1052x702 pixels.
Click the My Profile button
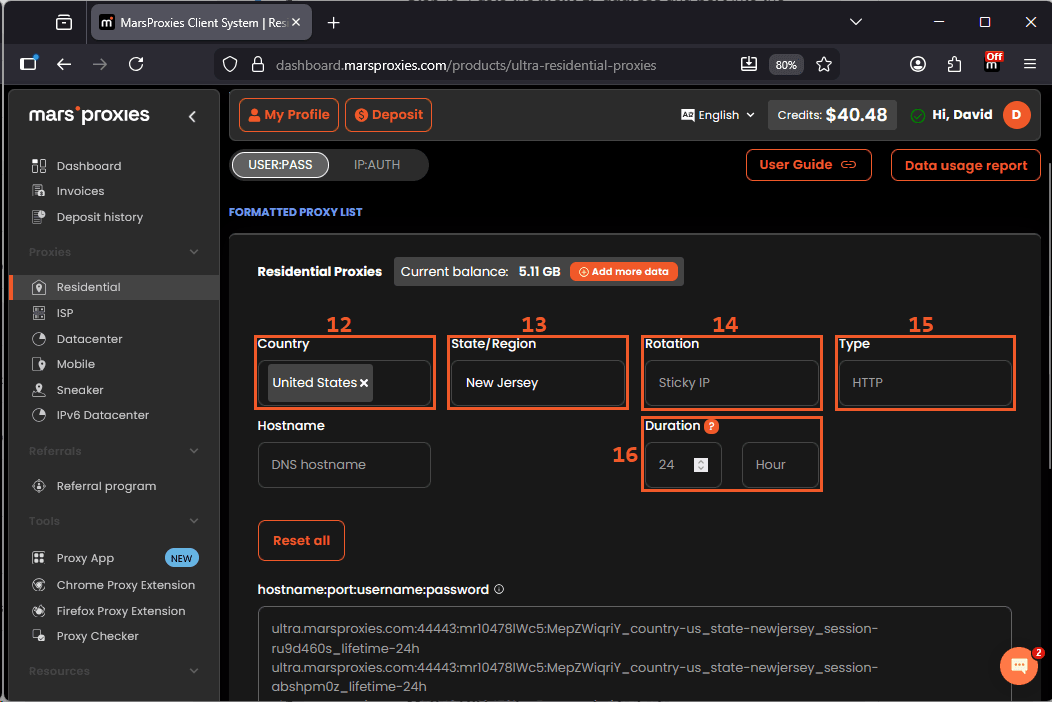pos(288,115)
